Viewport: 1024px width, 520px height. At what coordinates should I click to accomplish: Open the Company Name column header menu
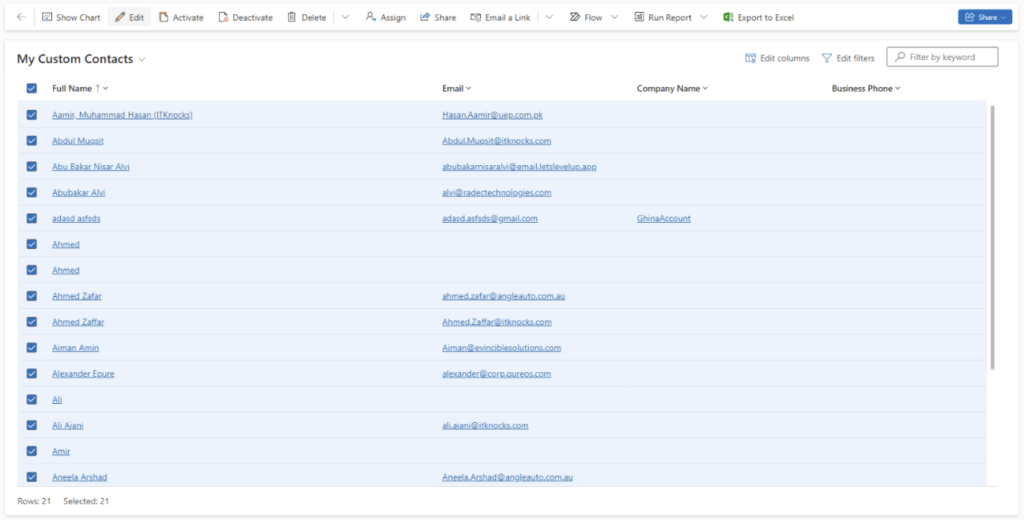click(671, 89)
